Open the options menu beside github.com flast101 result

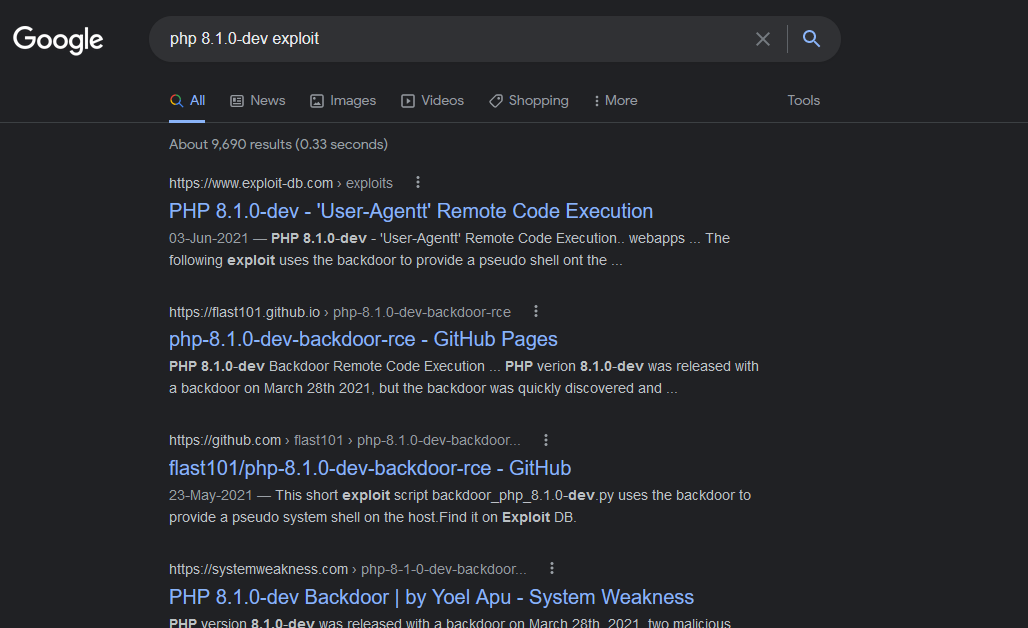pyautogui.click(x=545, y=440)
